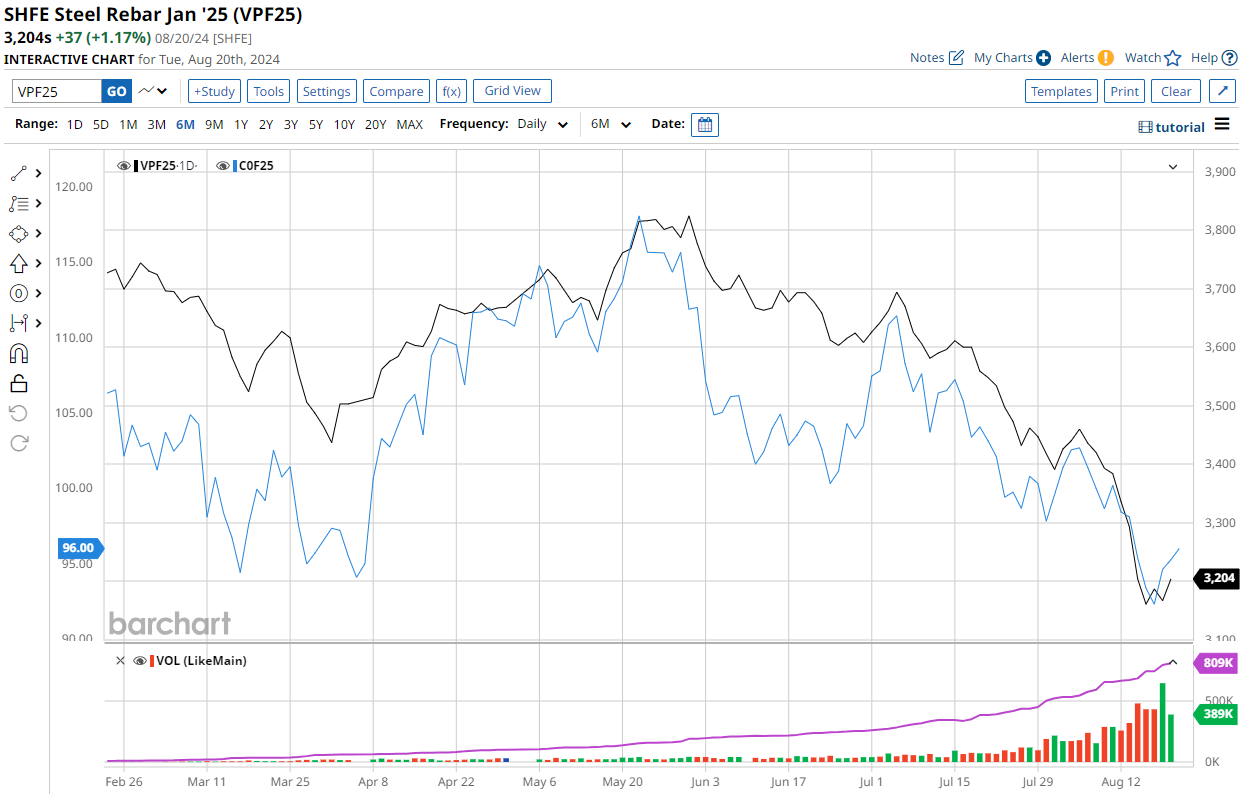Click the undo arrow icon

click(x=18, y=413)
